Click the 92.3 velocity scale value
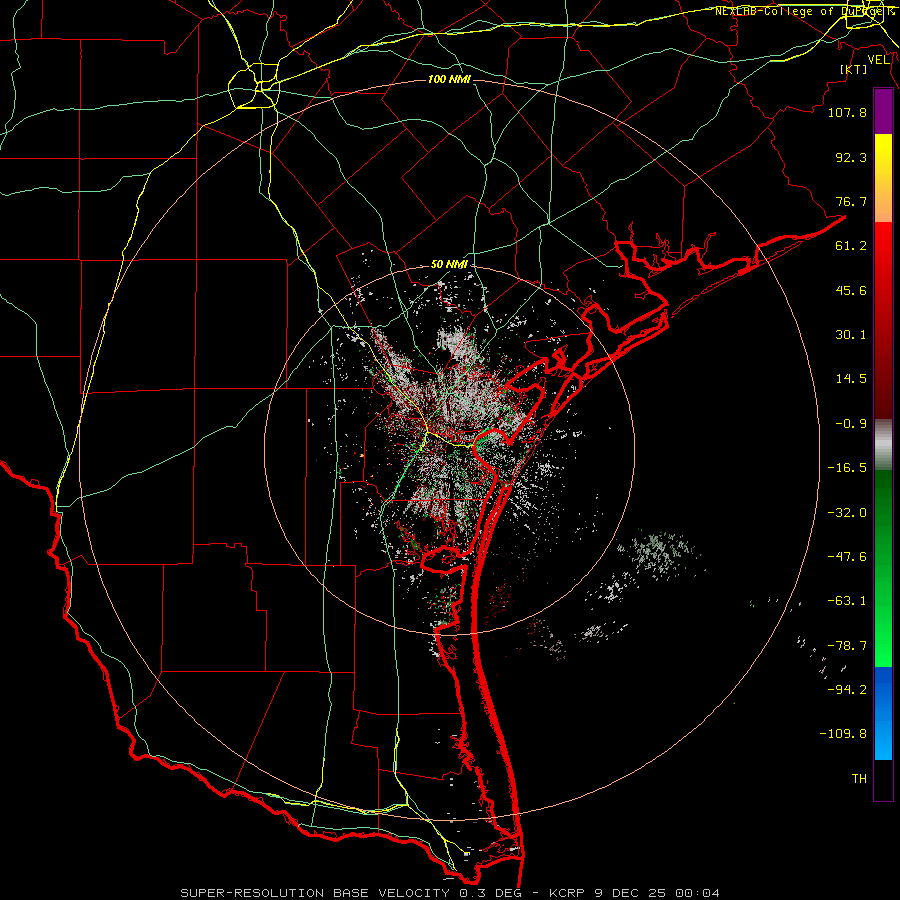900x900 pixels. (x=851, y=157)
